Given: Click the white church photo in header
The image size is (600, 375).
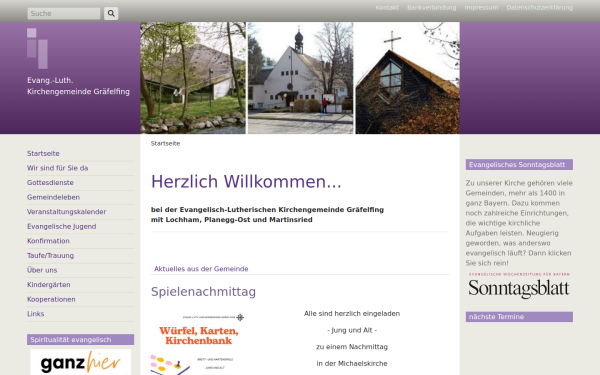Looking at the screenshot, I should 300,78.
